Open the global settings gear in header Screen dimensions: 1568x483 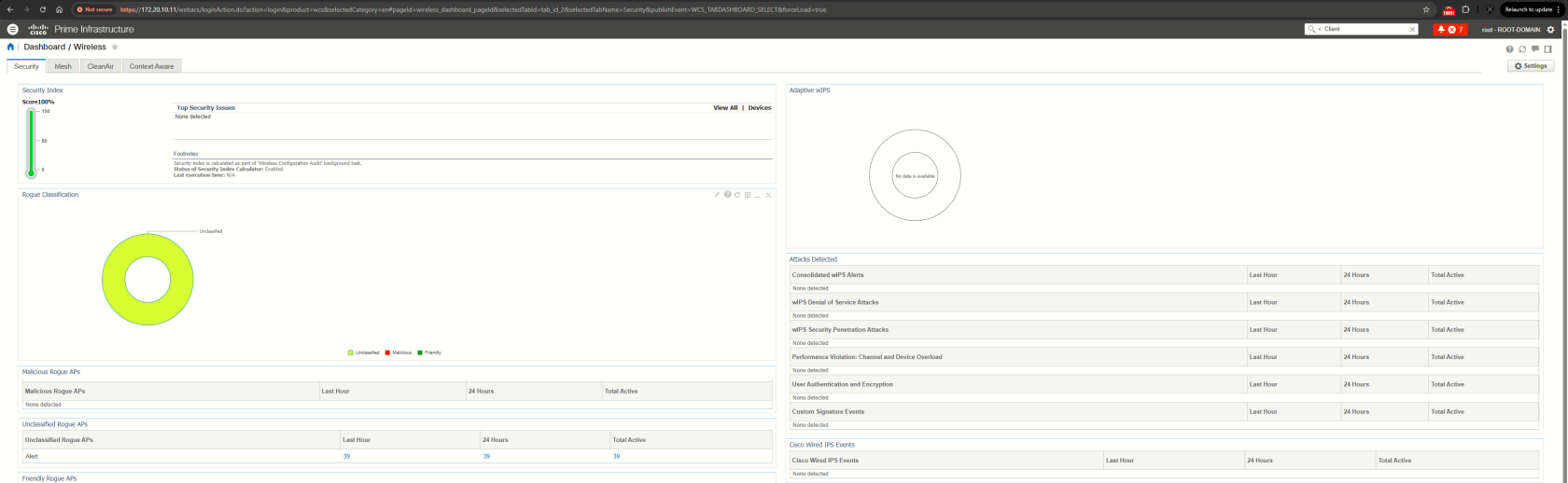(x=1551, y=29)
